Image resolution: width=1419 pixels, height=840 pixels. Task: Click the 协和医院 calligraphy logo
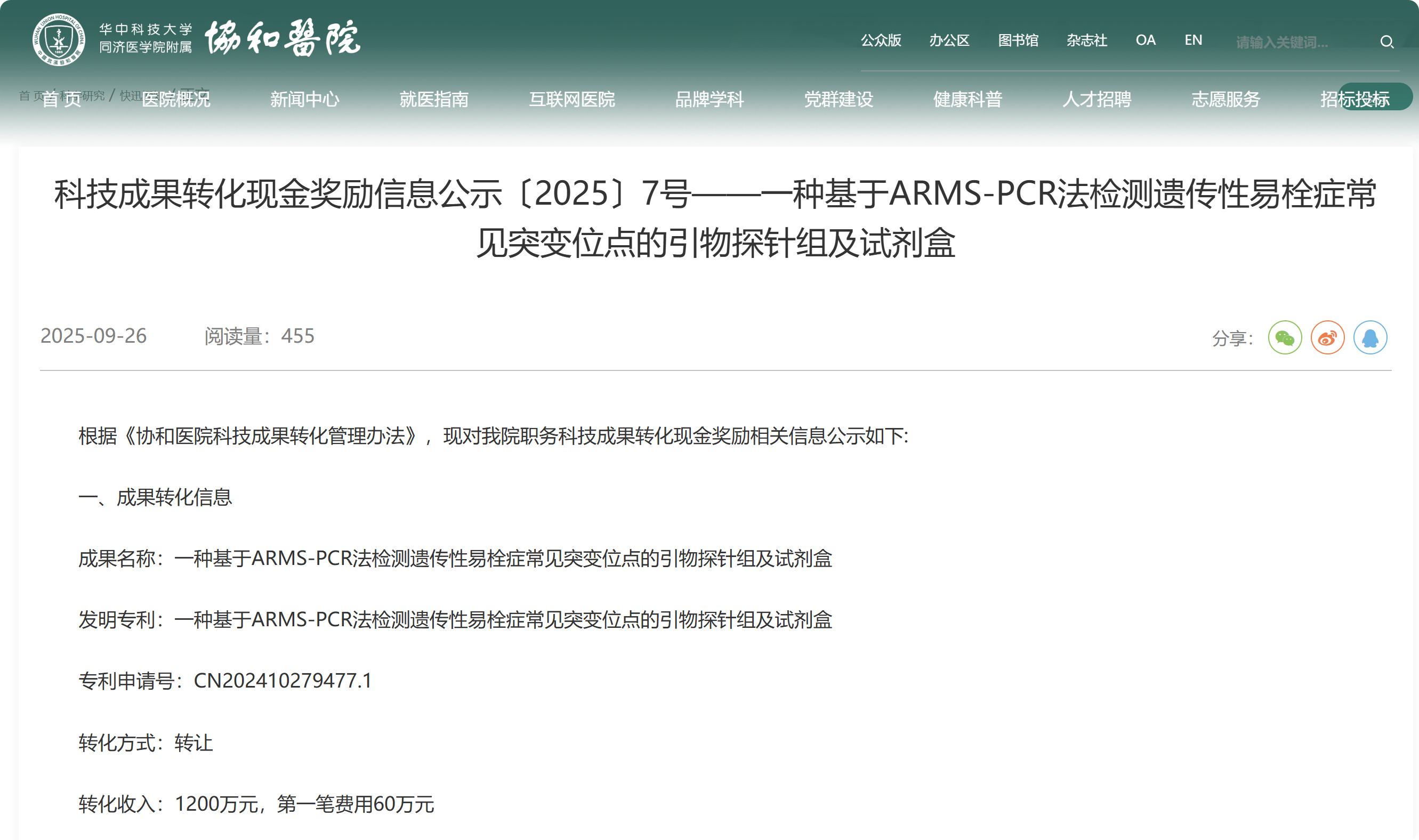coord(282,38)
